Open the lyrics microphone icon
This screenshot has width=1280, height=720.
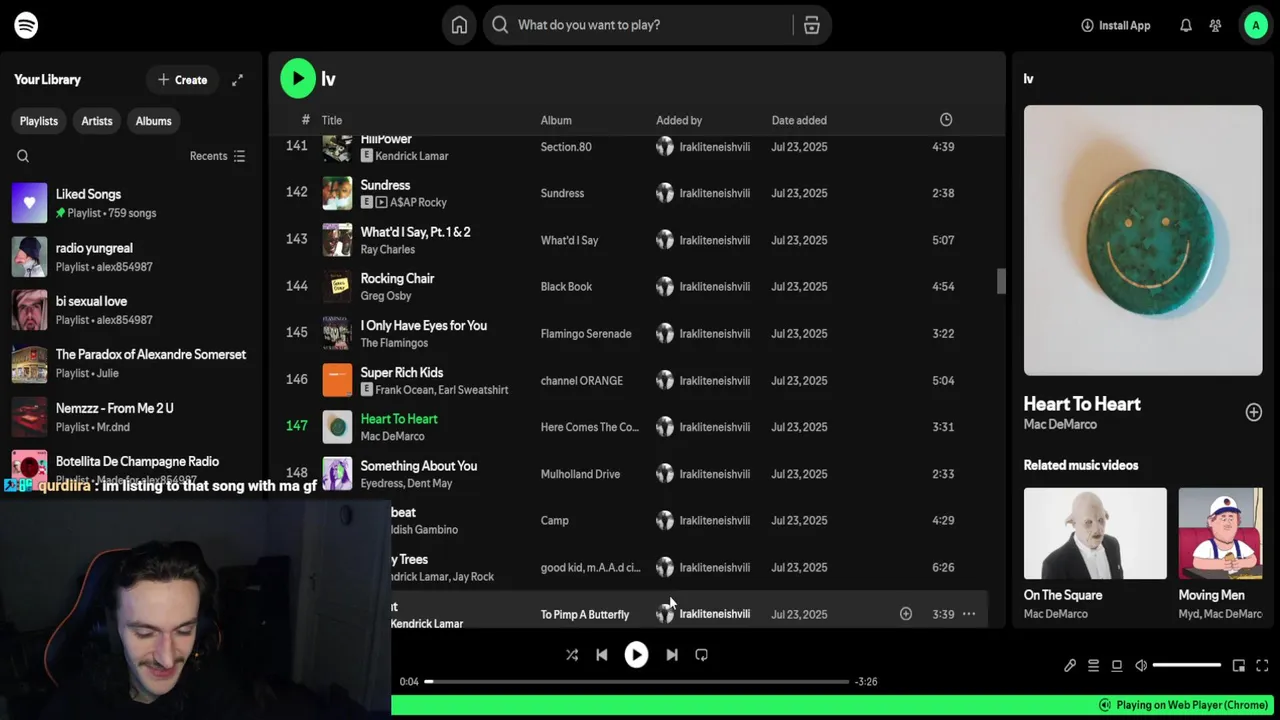pos(1070,665)
